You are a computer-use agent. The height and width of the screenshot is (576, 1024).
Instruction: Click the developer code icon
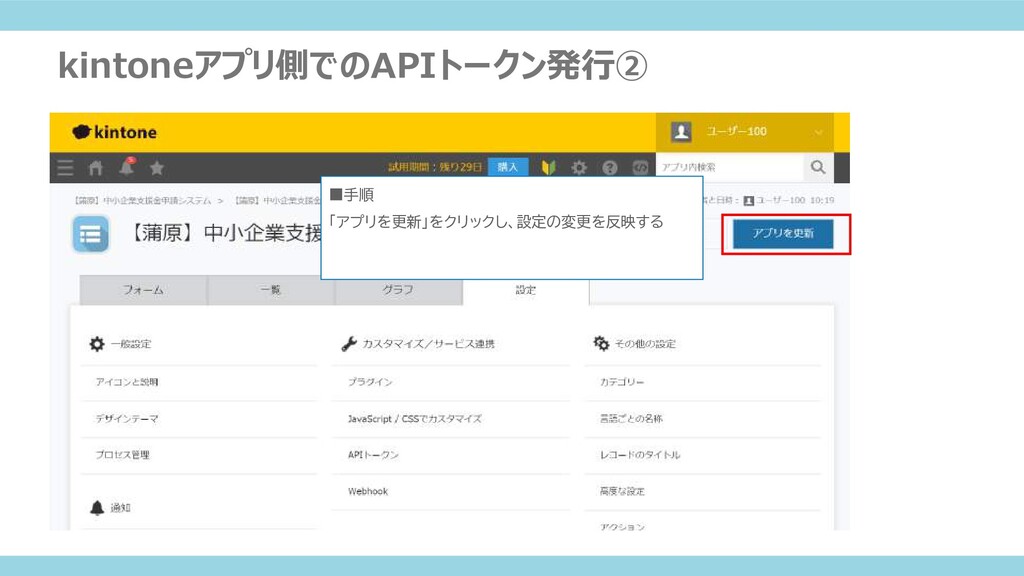640,167
